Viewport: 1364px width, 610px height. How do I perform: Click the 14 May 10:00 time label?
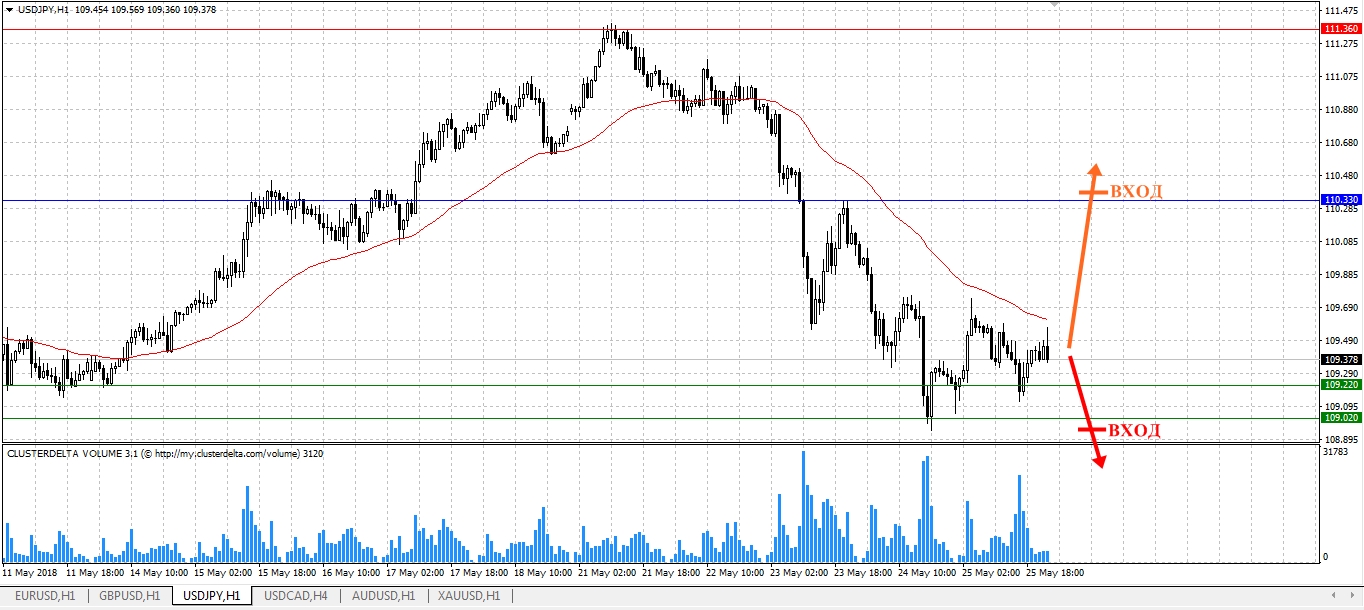[159, 574]
